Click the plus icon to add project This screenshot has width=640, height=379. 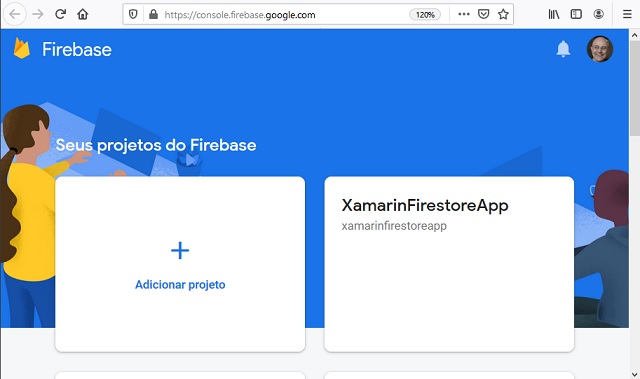180,250
